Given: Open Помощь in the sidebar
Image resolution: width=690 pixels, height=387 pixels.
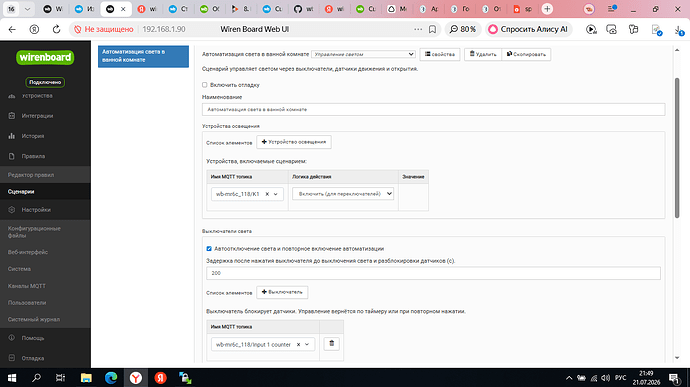Looking at the screenshot, I should point(33,338).
